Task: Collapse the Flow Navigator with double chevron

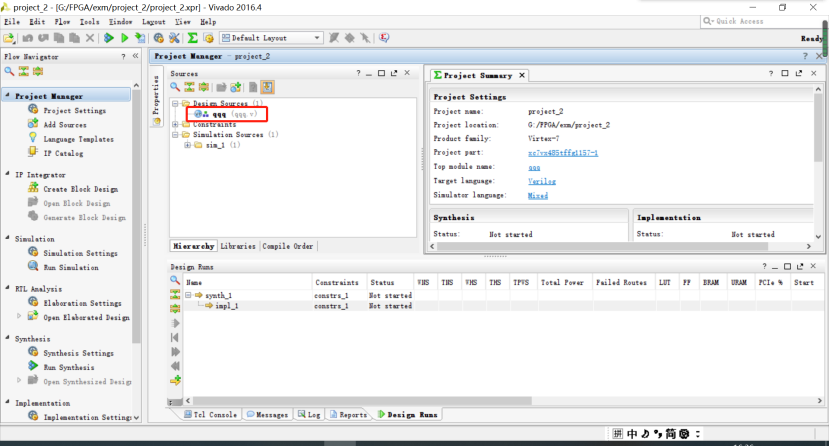Action: (136, 56)
